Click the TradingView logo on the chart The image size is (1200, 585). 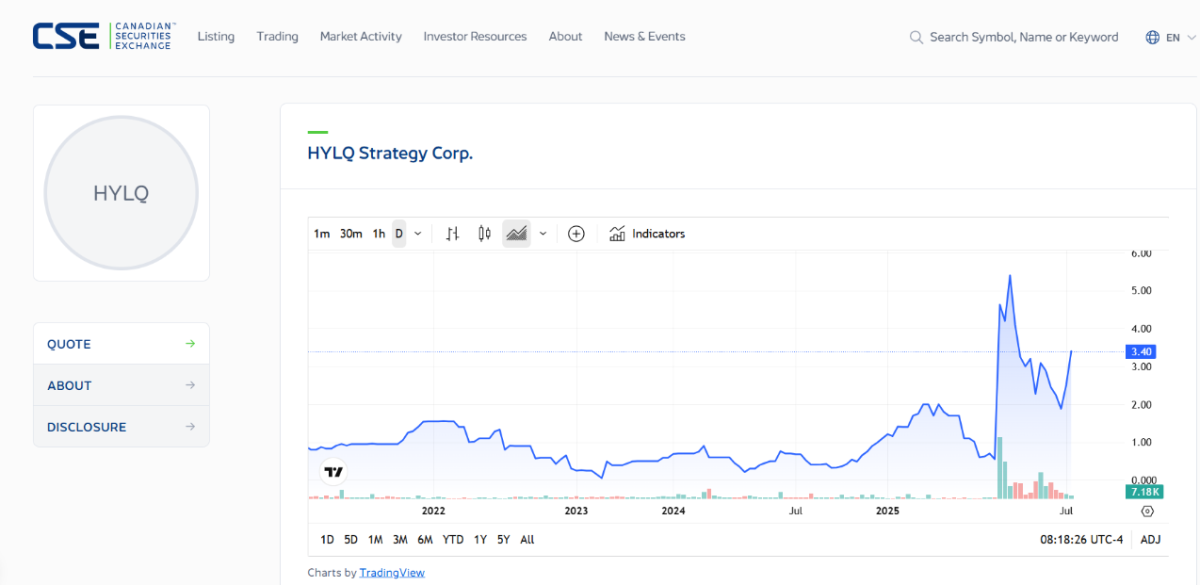pyautogui.click(x=334, y=471)
